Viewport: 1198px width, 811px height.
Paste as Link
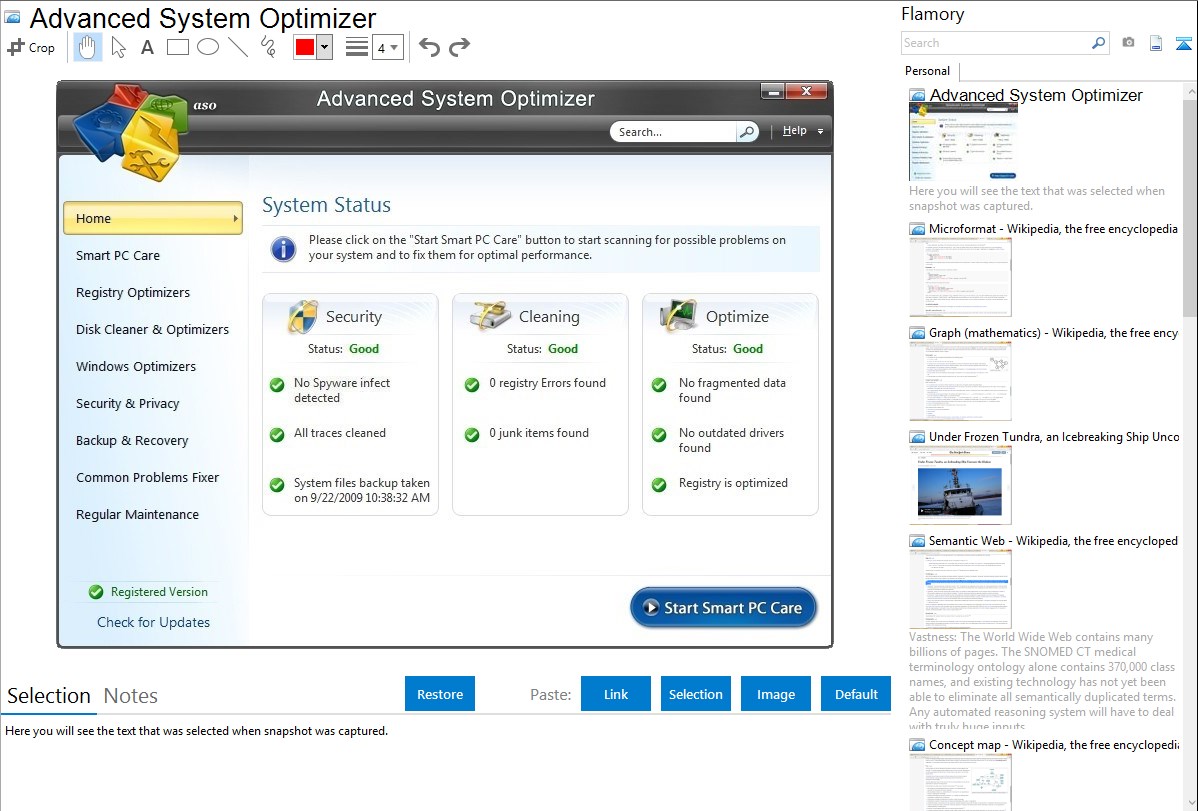click(x=616, y=694)
